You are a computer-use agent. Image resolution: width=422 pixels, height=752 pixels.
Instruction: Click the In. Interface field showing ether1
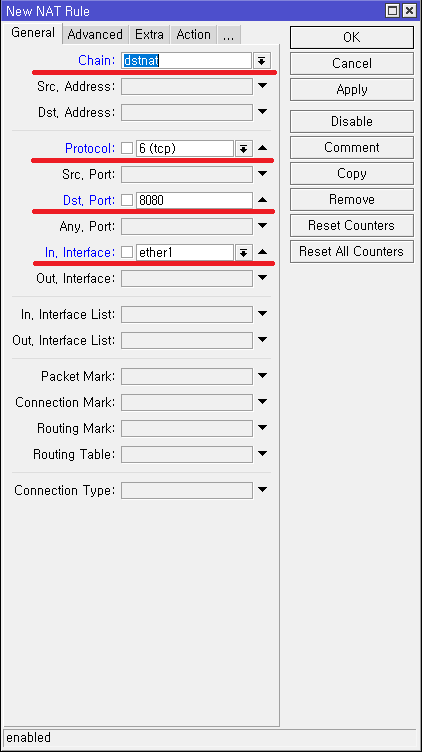click(185, 253)
